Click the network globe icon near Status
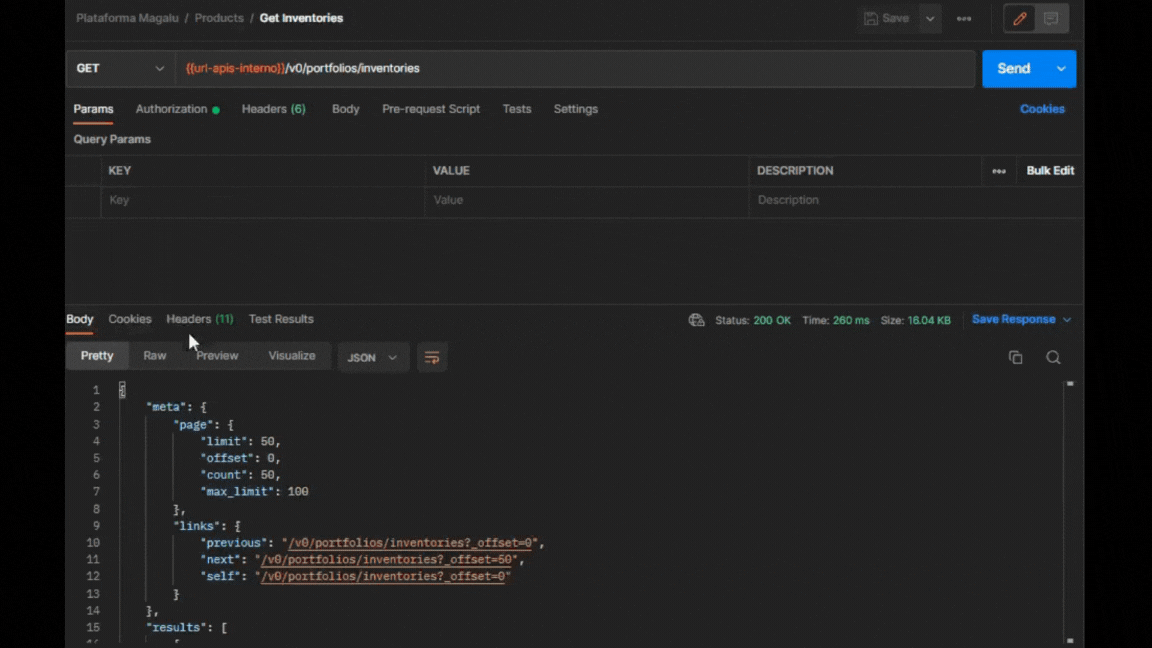This screenshot has height=648, width=1152. coord(696,320)
